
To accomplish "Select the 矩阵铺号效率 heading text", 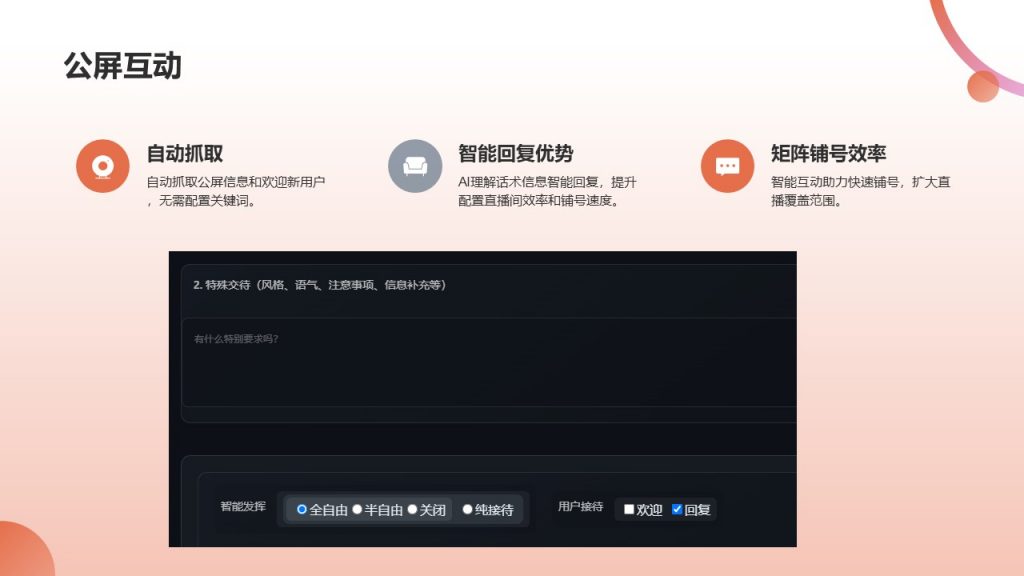I will click(x=828, y=154).
